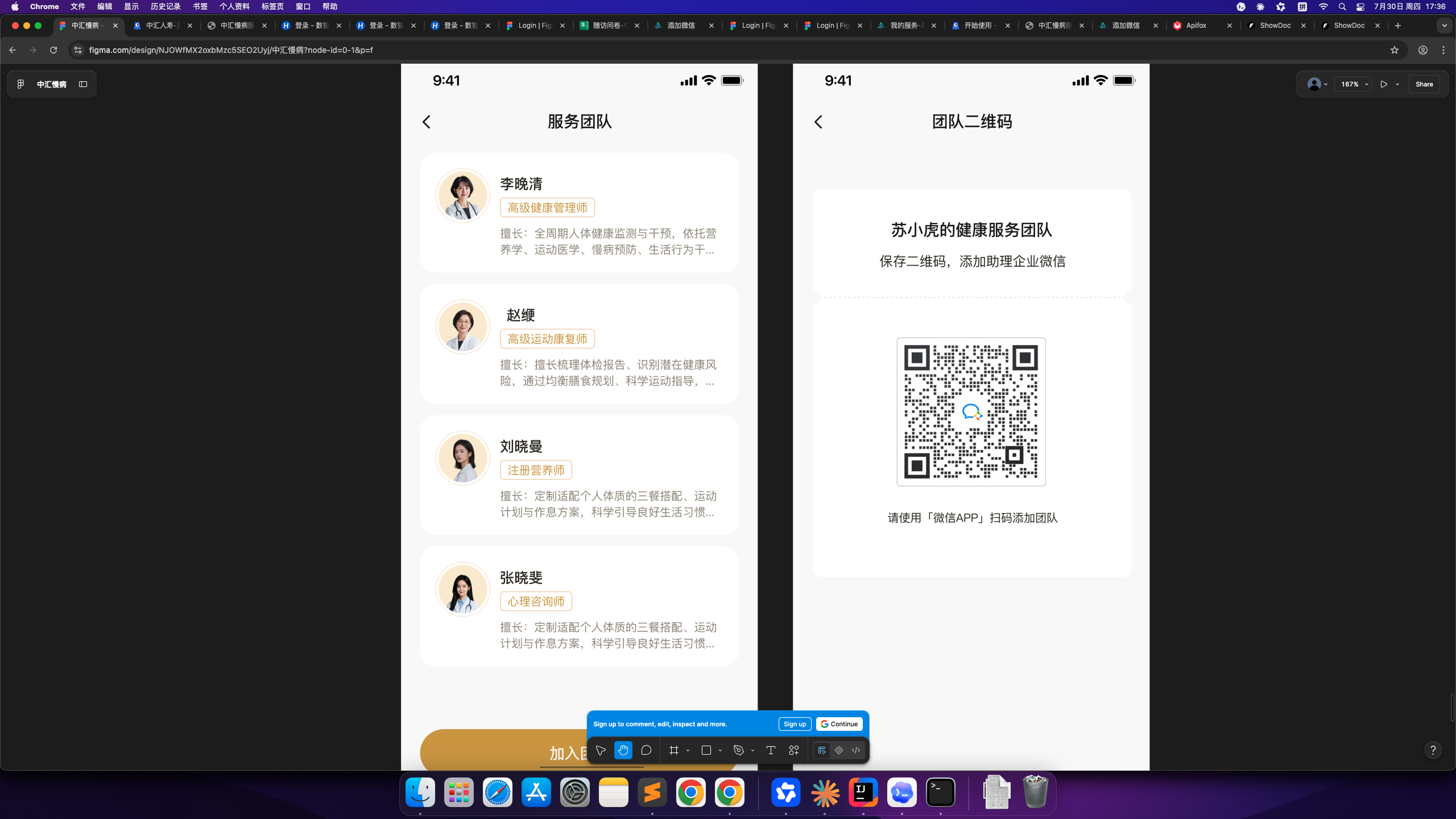Select the Comment tool

(646, 750)
